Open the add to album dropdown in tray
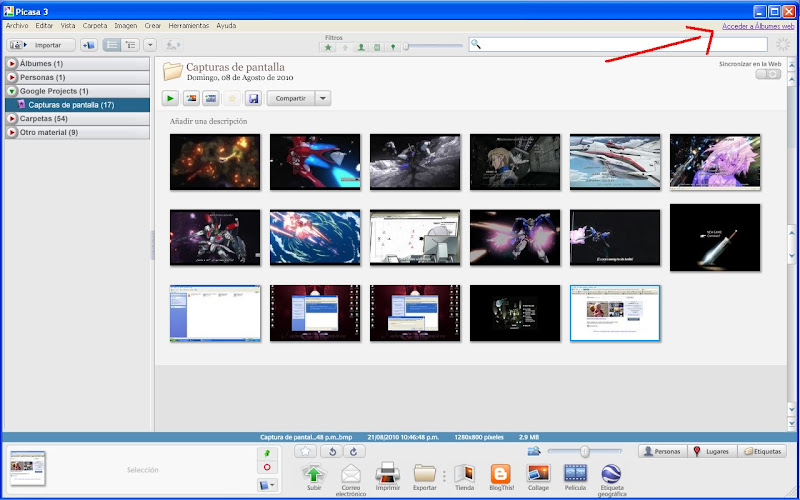 click(x=267, y=485)
